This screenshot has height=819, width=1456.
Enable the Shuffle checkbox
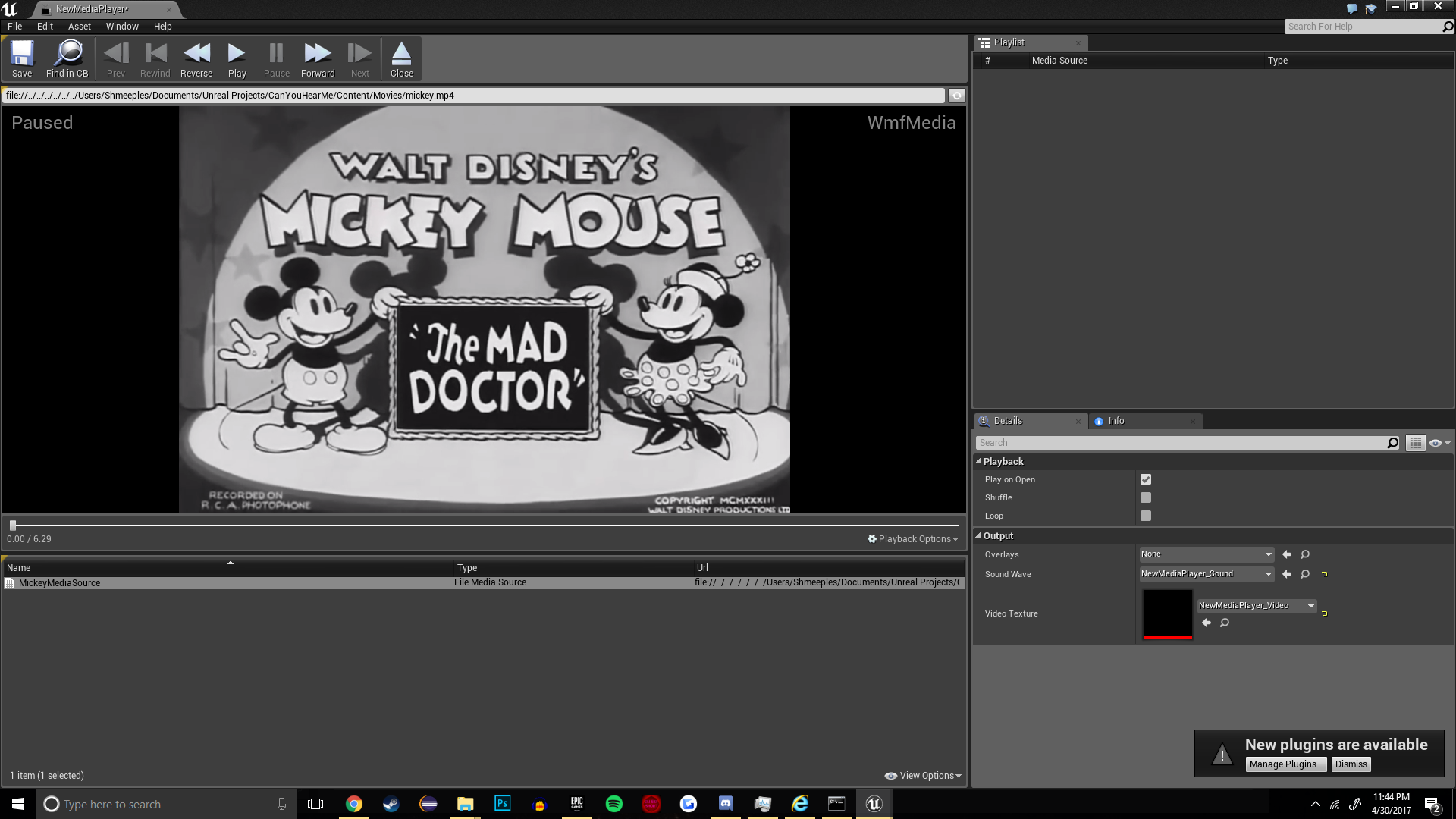click(1146, 498)
